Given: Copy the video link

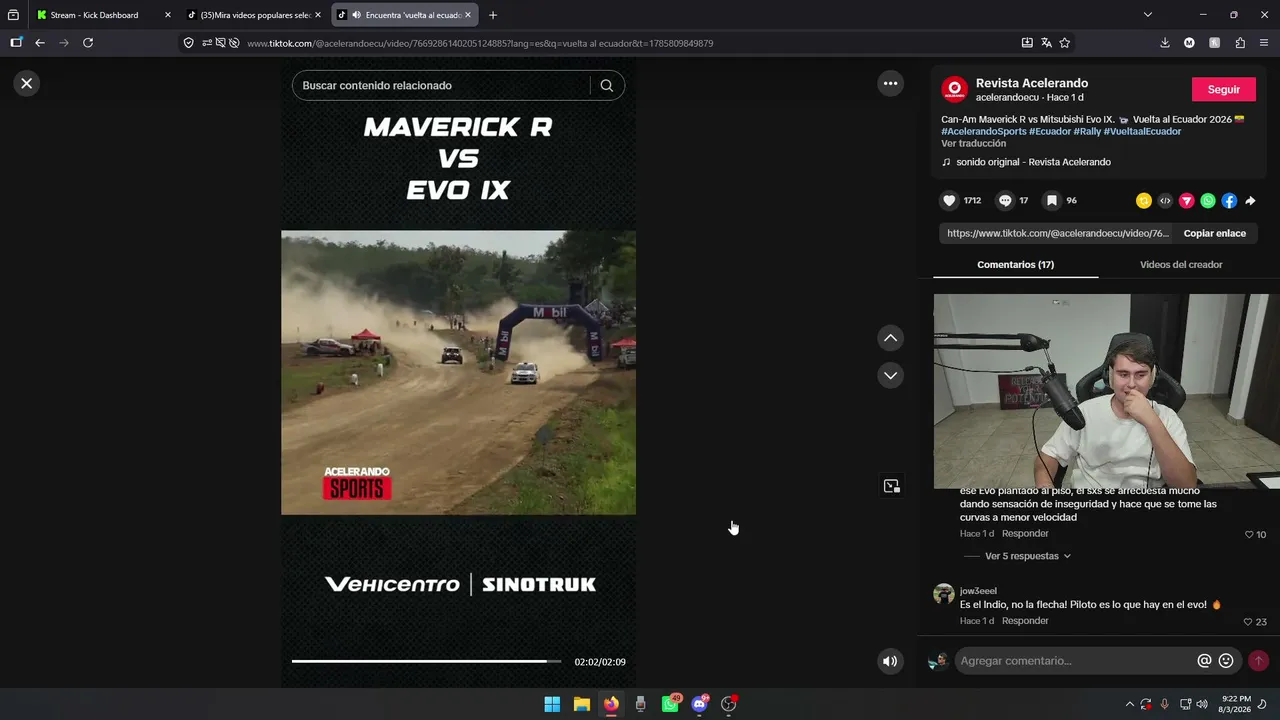Looking at the screenshot, I should (x=1214, y=233).
